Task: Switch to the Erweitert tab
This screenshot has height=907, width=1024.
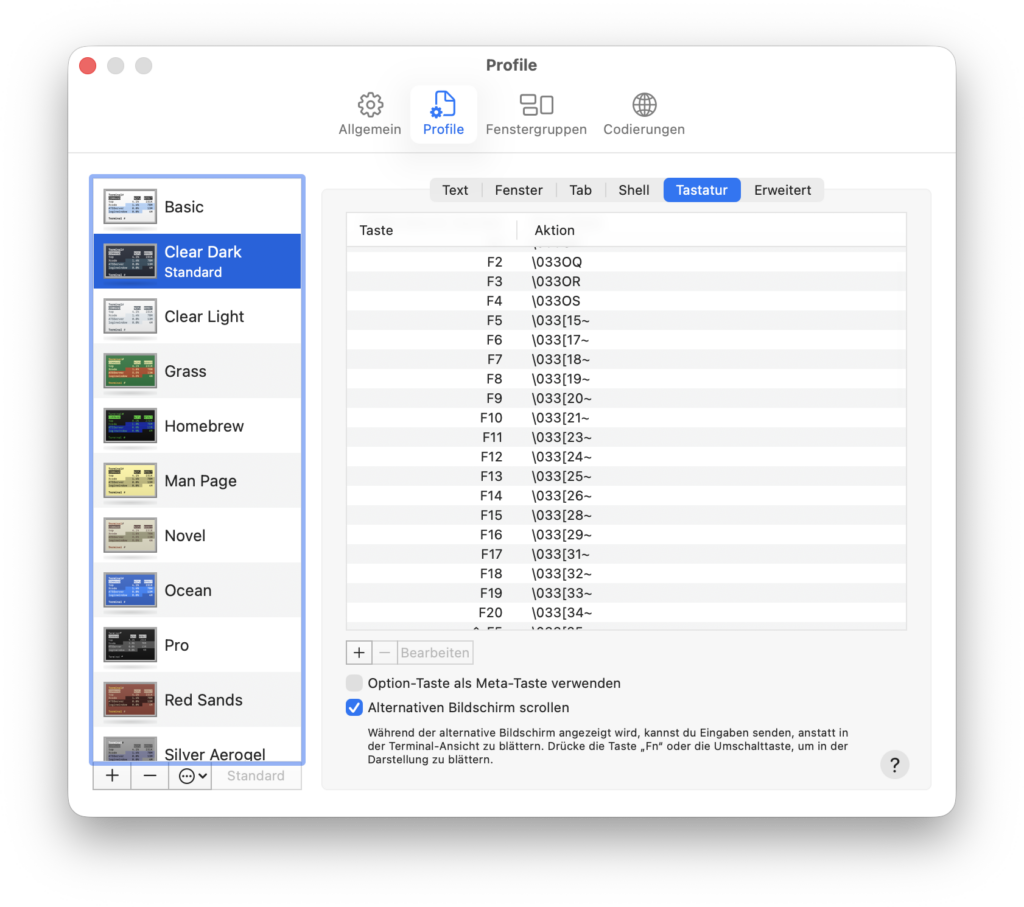Action: [782, 190]
